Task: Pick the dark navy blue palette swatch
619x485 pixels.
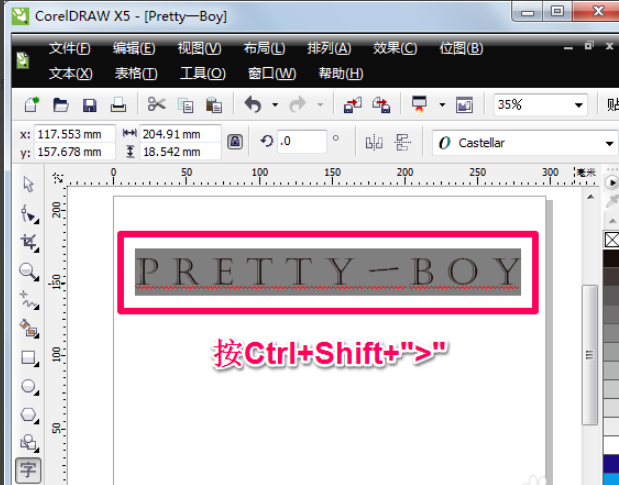Action: (x=611, y=463)
